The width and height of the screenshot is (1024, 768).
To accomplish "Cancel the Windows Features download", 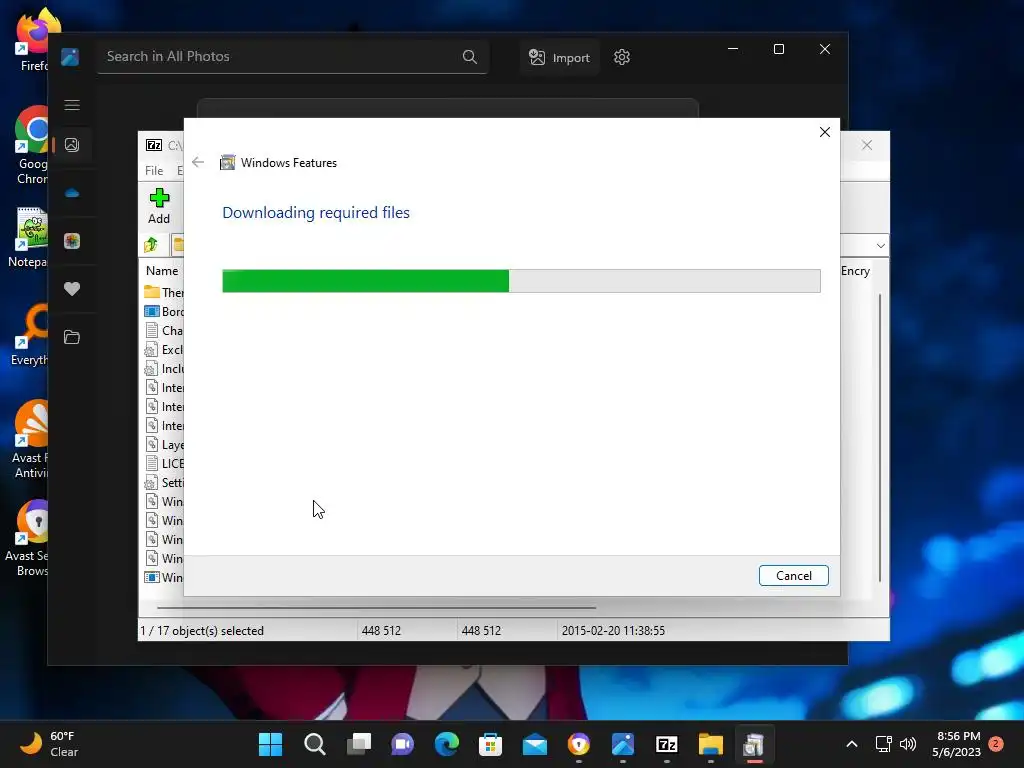I will pyautogui.click(x=793, y=575).
